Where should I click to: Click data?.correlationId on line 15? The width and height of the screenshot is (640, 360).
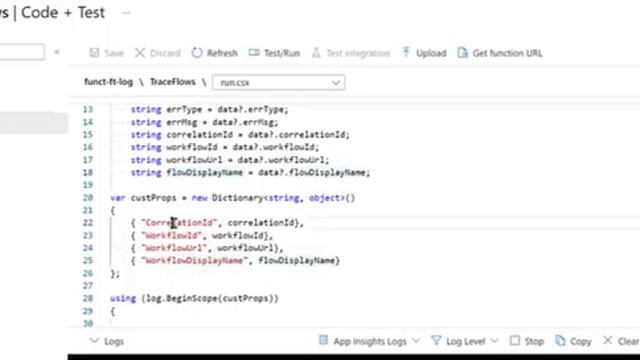pyautogui.click(x=299, y=135)
